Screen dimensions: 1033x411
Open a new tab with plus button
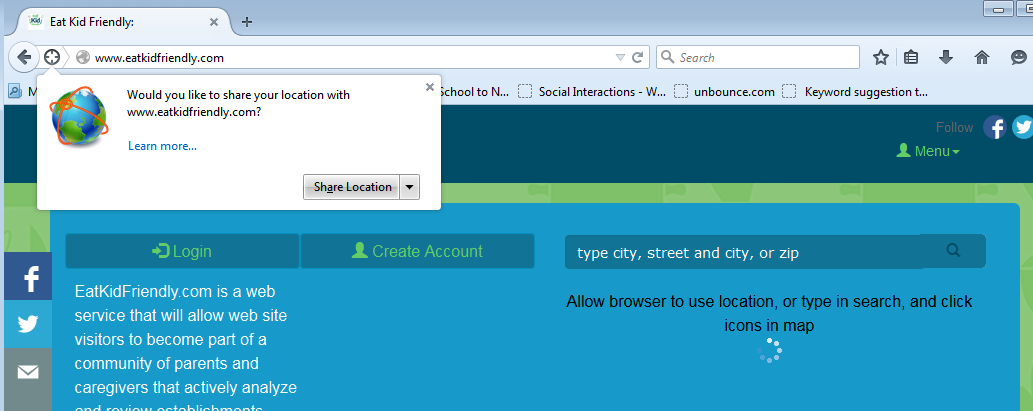247,22
